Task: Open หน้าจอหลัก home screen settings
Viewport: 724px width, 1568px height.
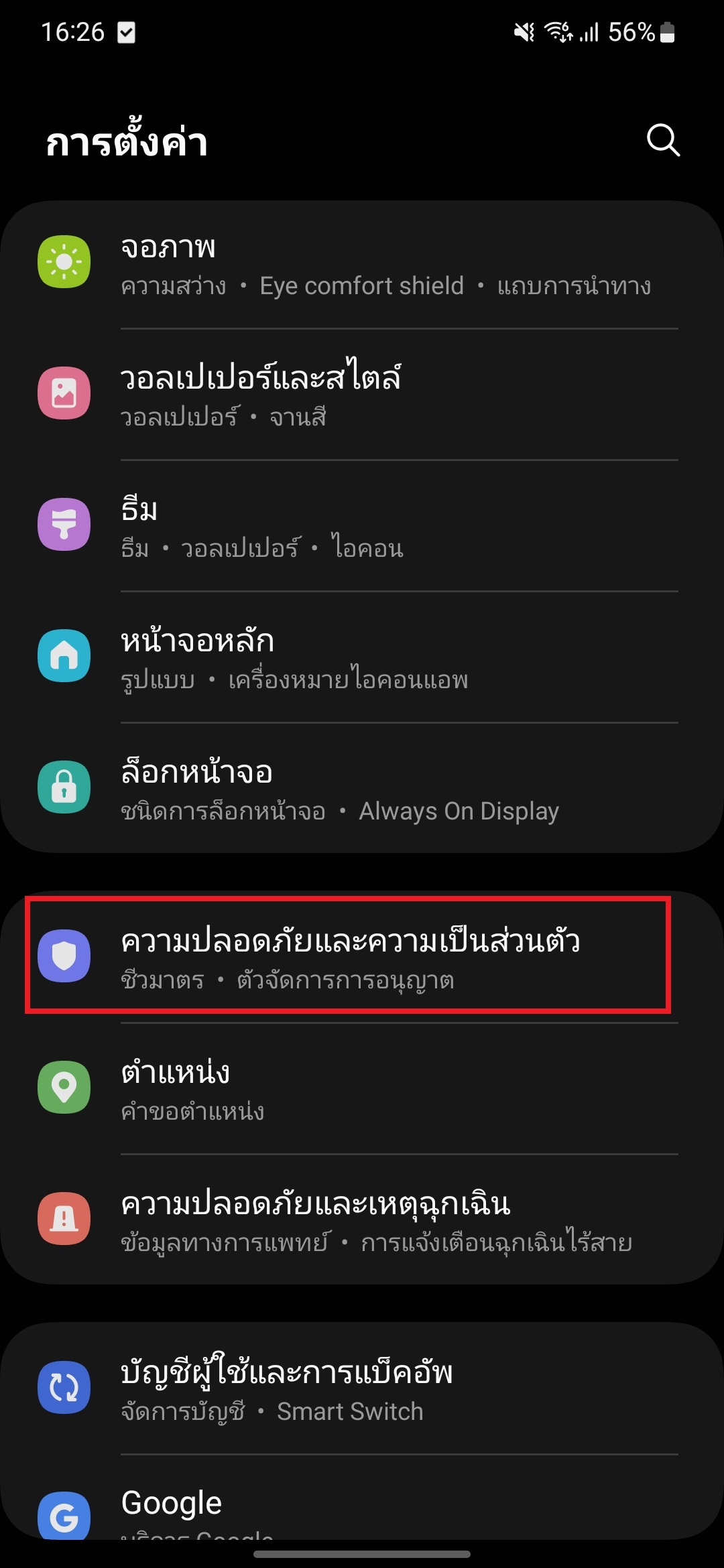Action: coord(362,657)
